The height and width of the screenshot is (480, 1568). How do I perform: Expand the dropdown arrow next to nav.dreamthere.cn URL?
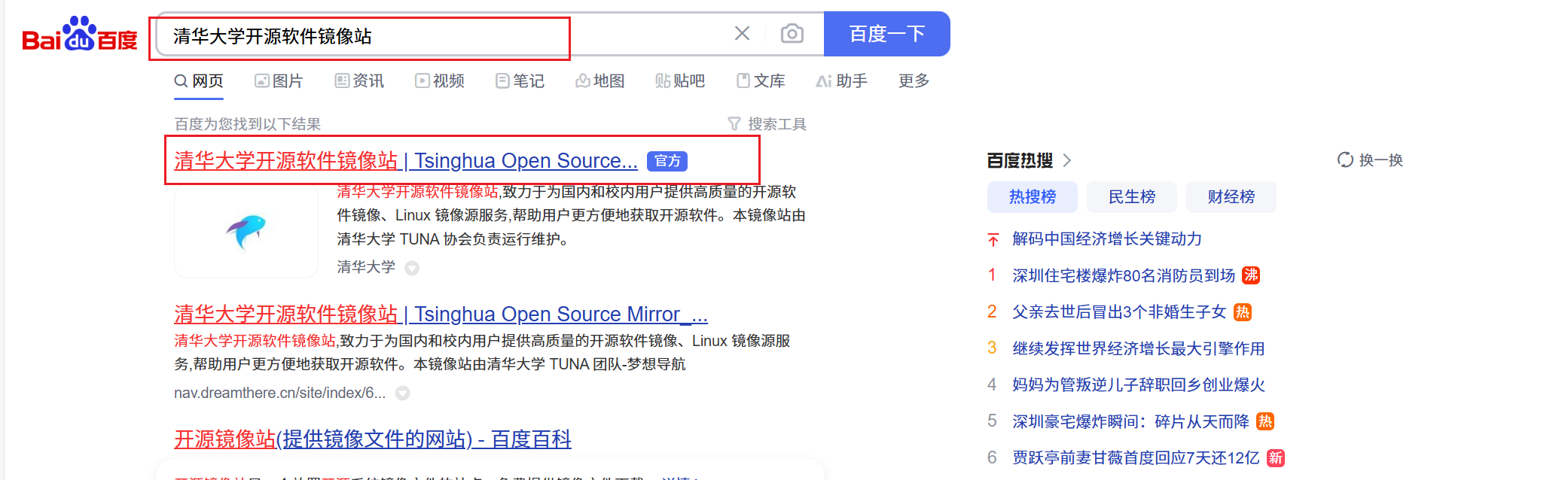click(x=403, y=393)
